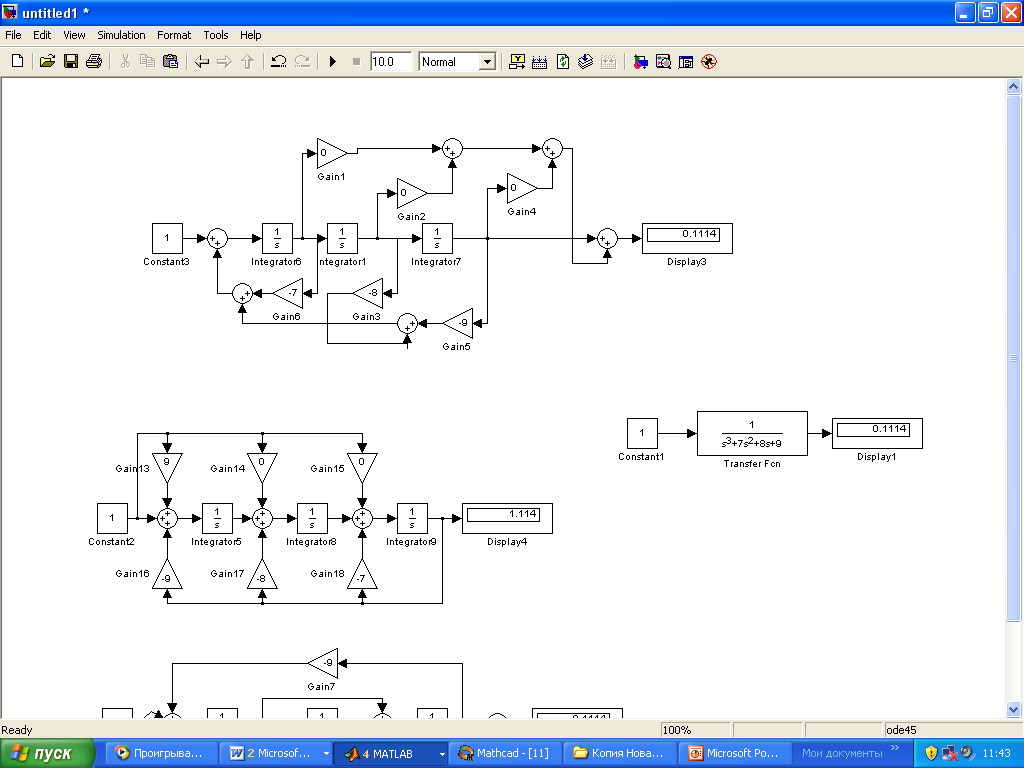
Task: Open the пуск Start button
Action: pyautogui.click(x=47, y=754)
